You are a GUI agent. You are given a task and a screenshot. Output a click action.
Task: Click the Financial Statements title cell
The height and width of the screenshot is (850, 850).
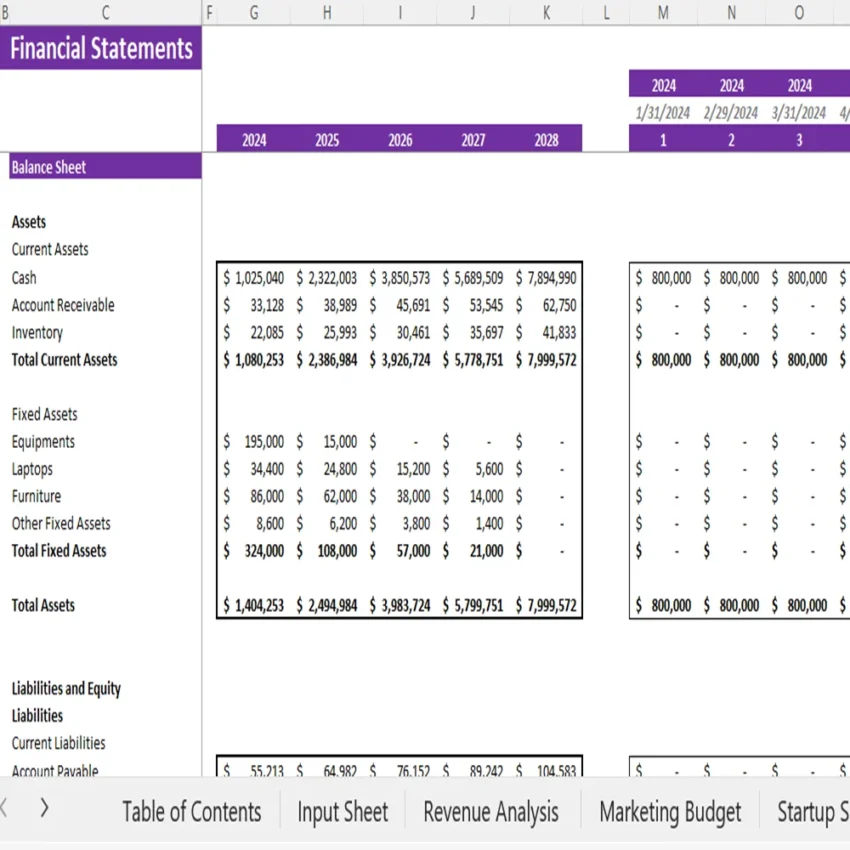pos(100,48)
